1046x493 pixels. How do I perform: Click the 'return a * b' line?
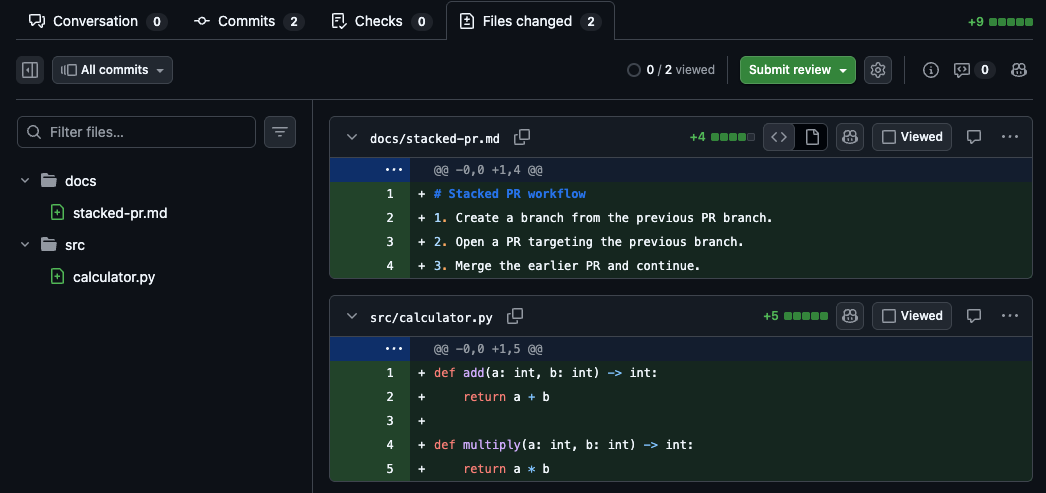(506, 469)
